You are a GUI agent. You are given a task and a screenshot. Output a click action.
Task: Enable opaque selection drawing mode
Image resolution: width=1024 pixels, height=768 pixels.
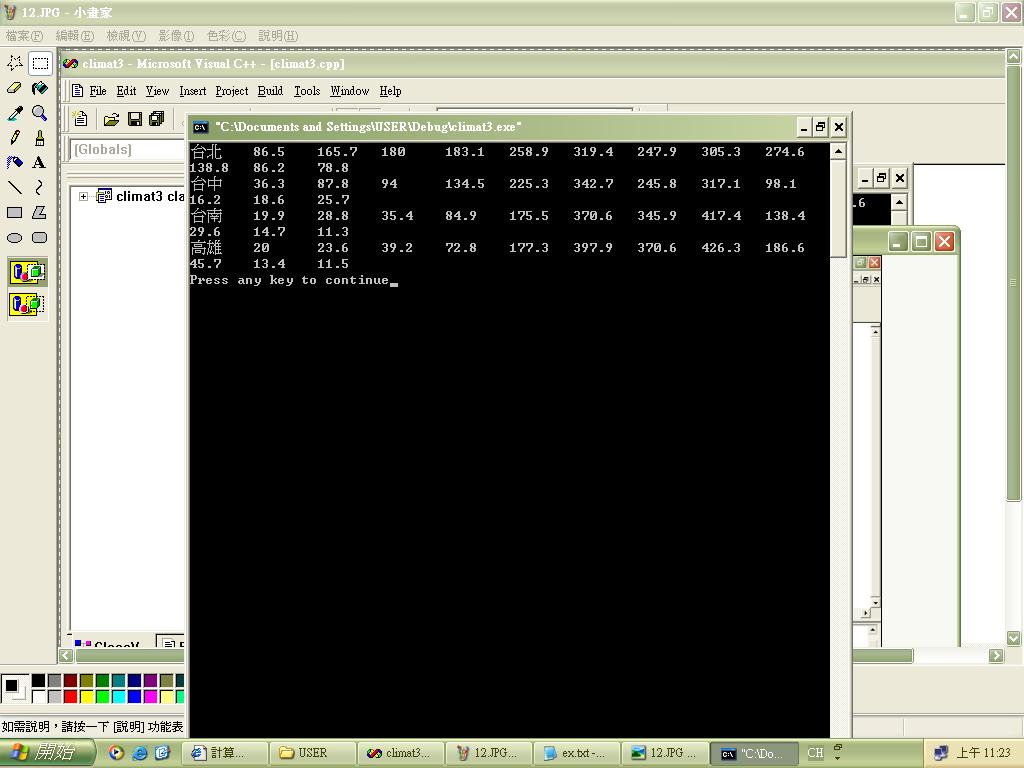pos(27,271)
